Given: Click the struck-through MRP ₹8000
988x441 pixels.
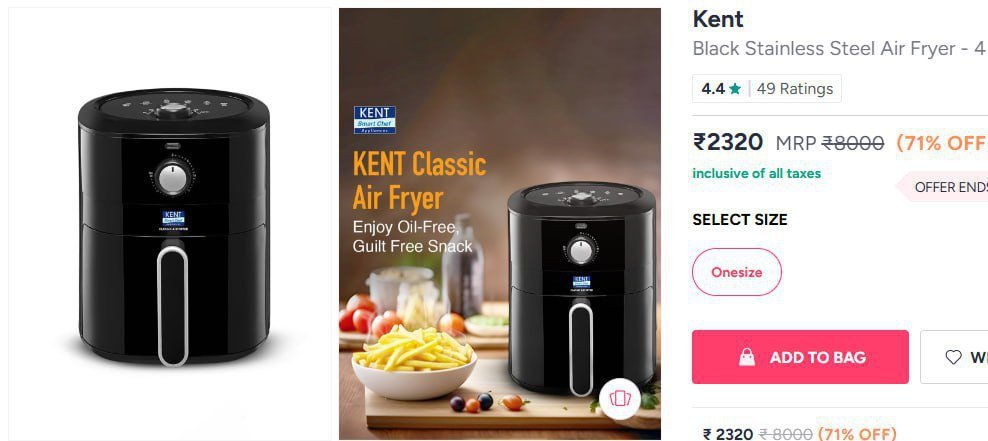Looking at the screenshot, I should 830,144.
